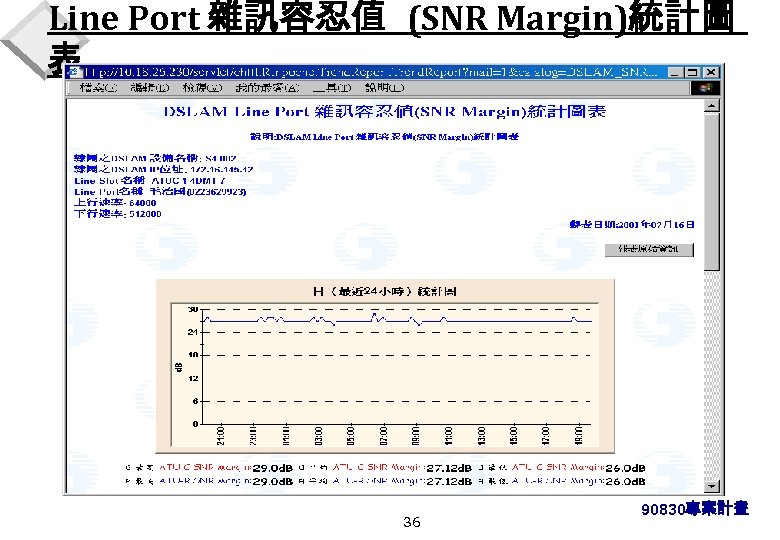780x540 pixels.
Task: Click the x-axis label 19:00
Action: coord(578,436)
